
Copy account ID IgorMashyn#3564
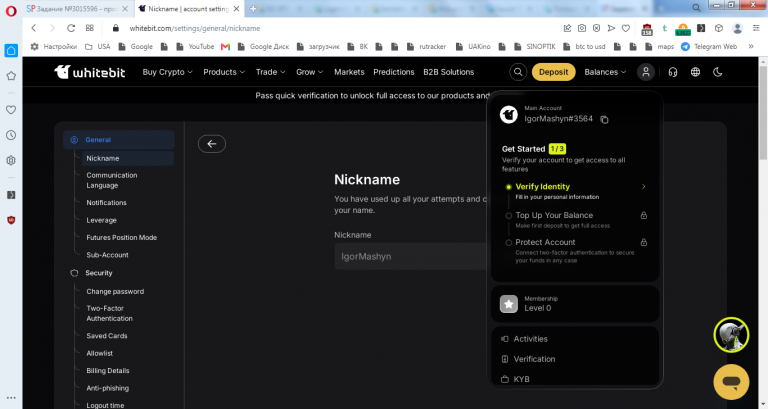pos(604,120)
